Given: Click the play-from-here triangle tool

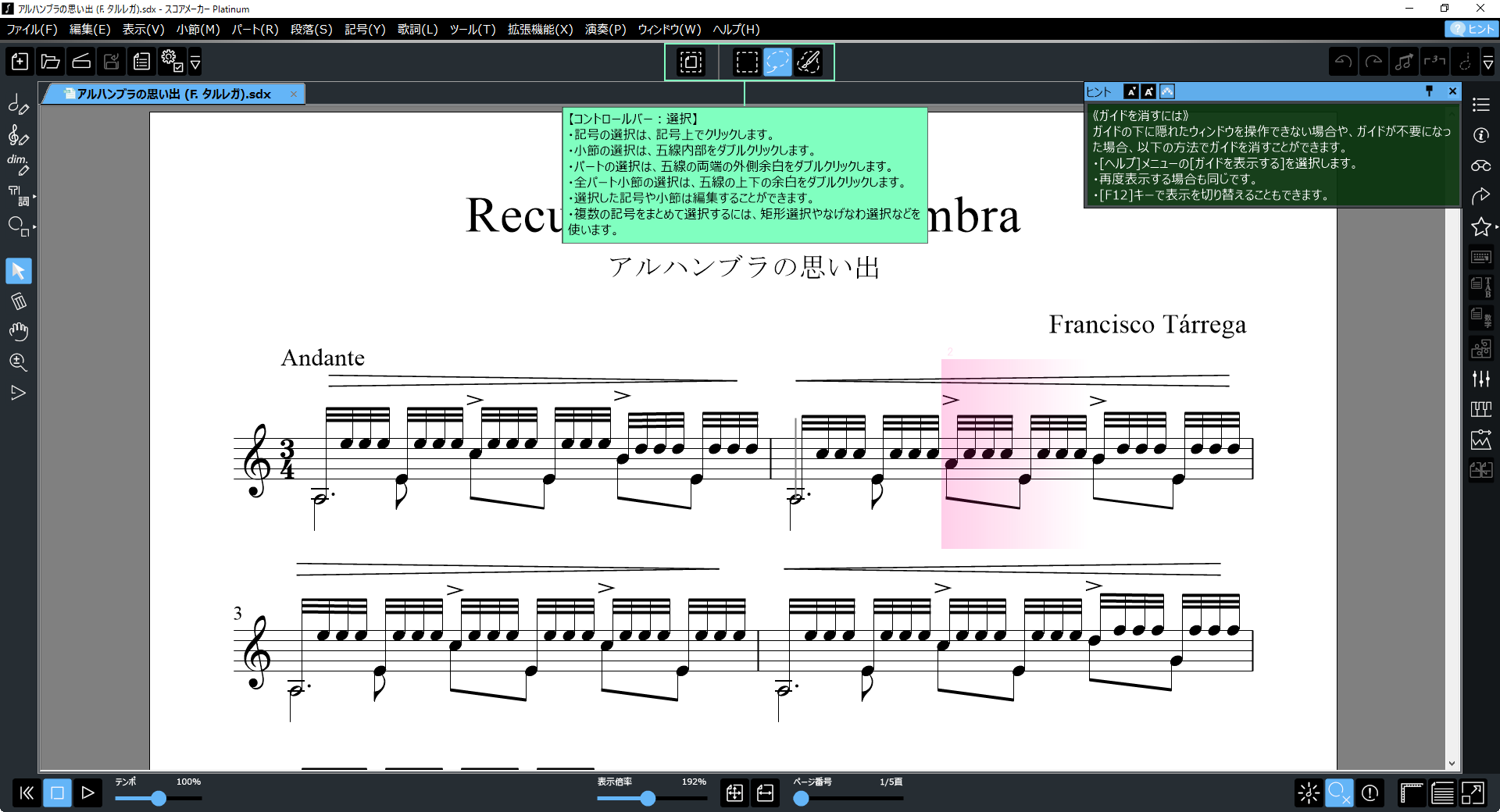Looking at the screenshot, I should pos(19,393).
